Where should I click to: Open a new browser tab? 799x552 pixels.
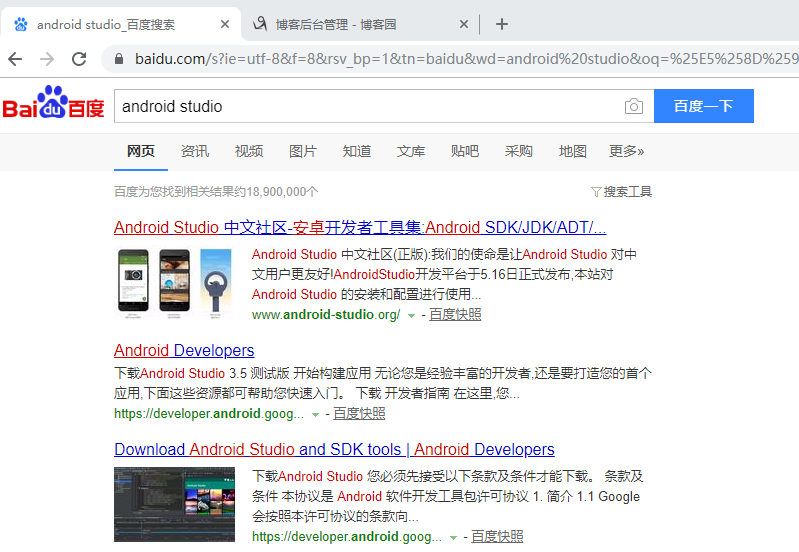pyautogui.click(x=502, y=24)
